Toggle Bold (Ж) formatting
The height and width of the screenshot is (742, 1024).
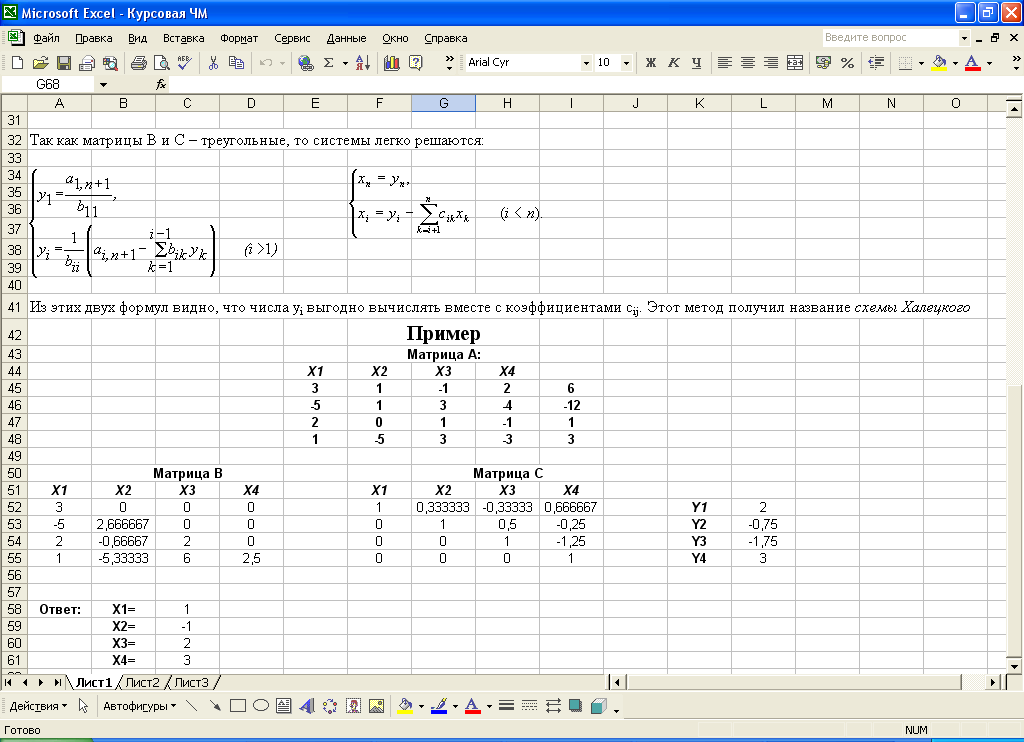pos(650,63)
